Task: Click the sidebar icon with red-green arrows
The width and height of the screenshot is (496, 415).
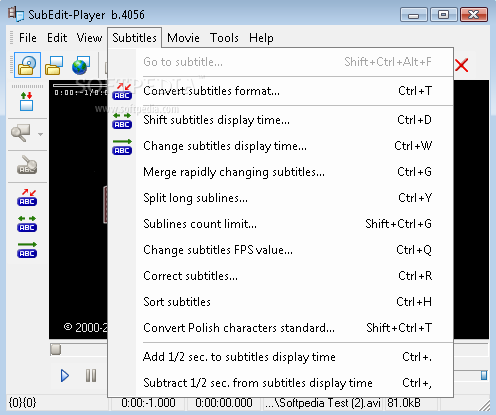Action: click(26, 101)
